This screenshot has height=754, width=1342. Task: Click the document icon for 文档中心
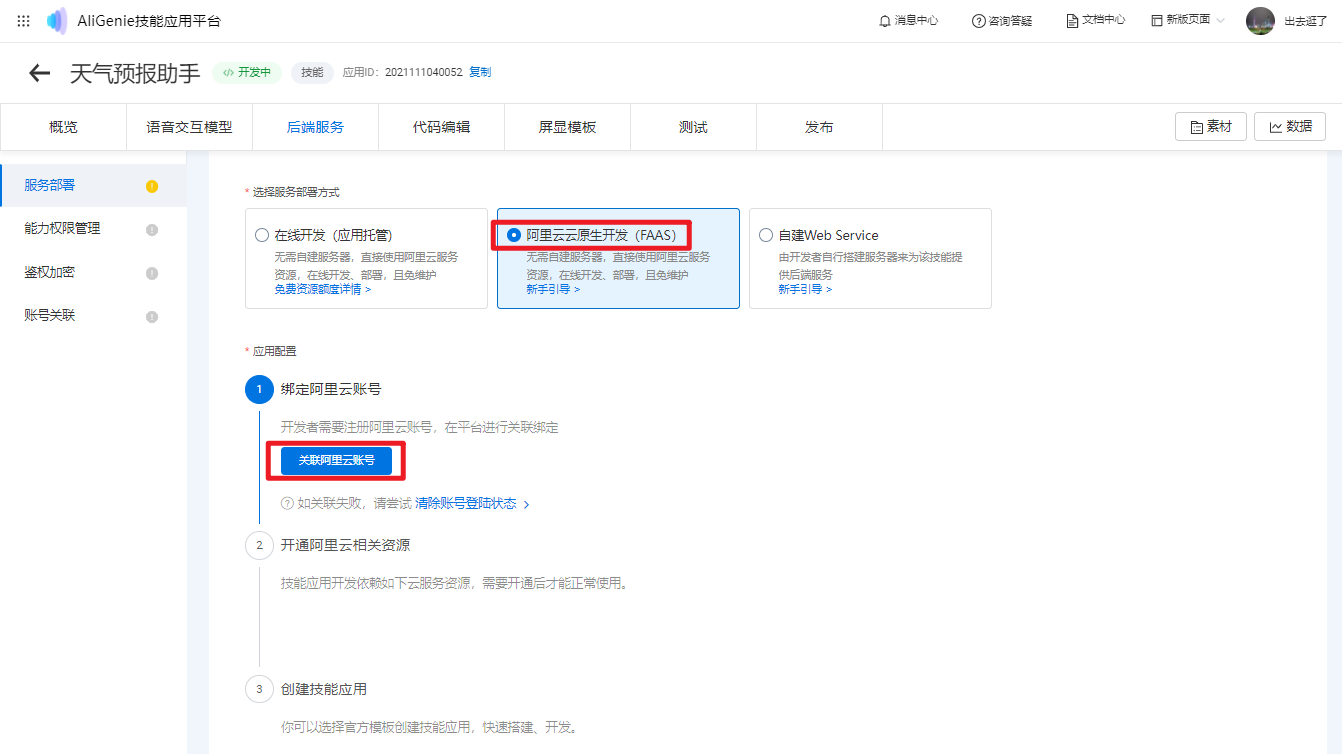click(1072, 21)
